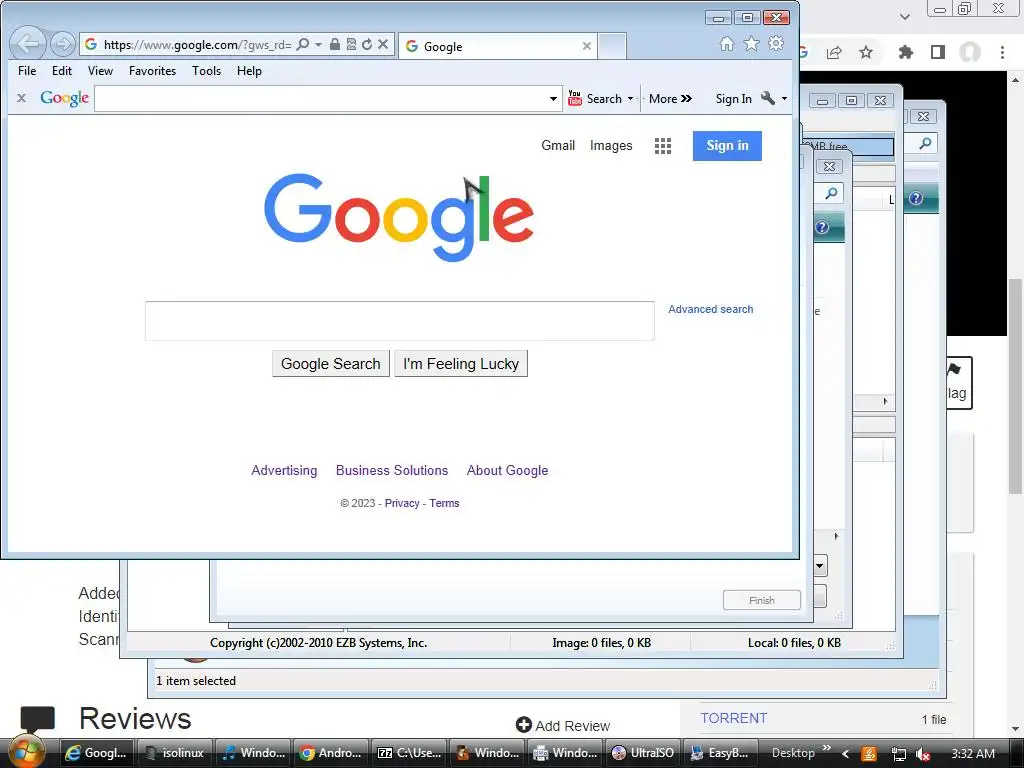Click Sign In on the Google Toolbar
Screen dimensions: 1024x768
pos(733,99)
